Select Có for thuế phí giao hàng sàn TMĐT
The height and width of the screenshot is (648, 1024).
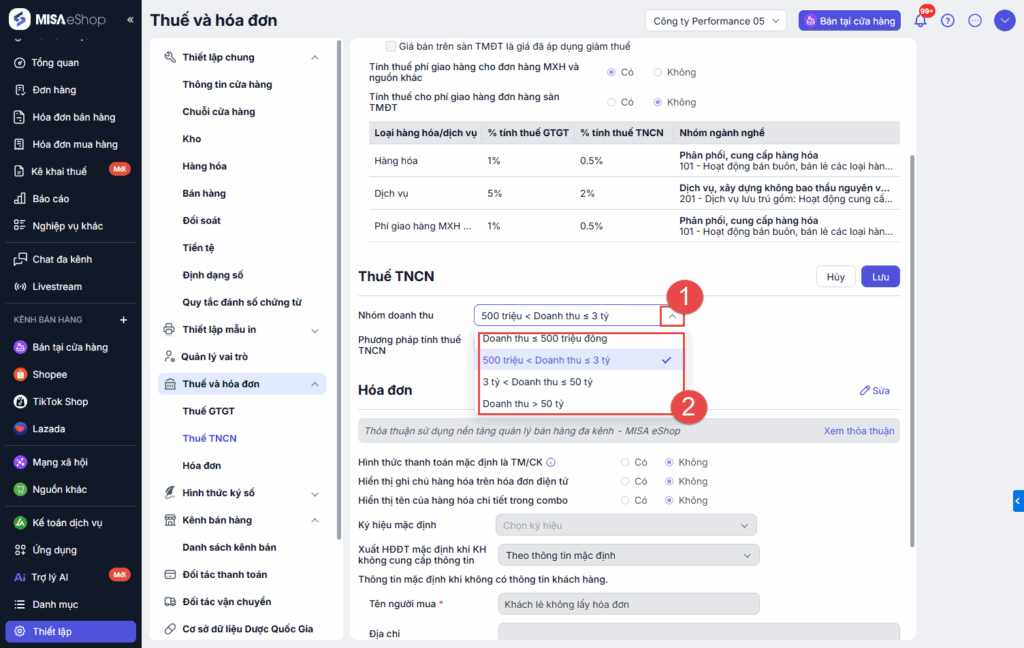pos(612,102)
